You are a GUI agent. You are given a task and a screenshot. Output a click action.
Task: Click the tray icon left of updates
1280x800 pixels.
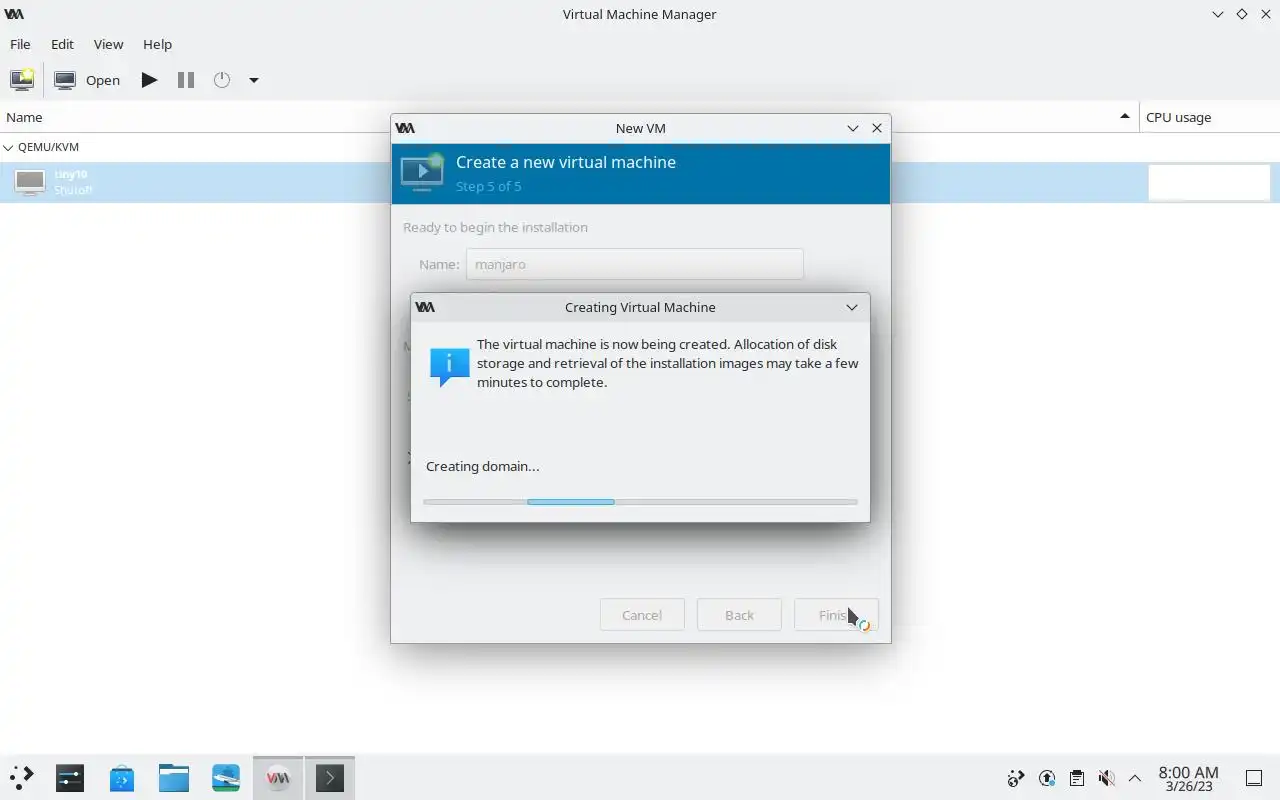pos(1016,778)
